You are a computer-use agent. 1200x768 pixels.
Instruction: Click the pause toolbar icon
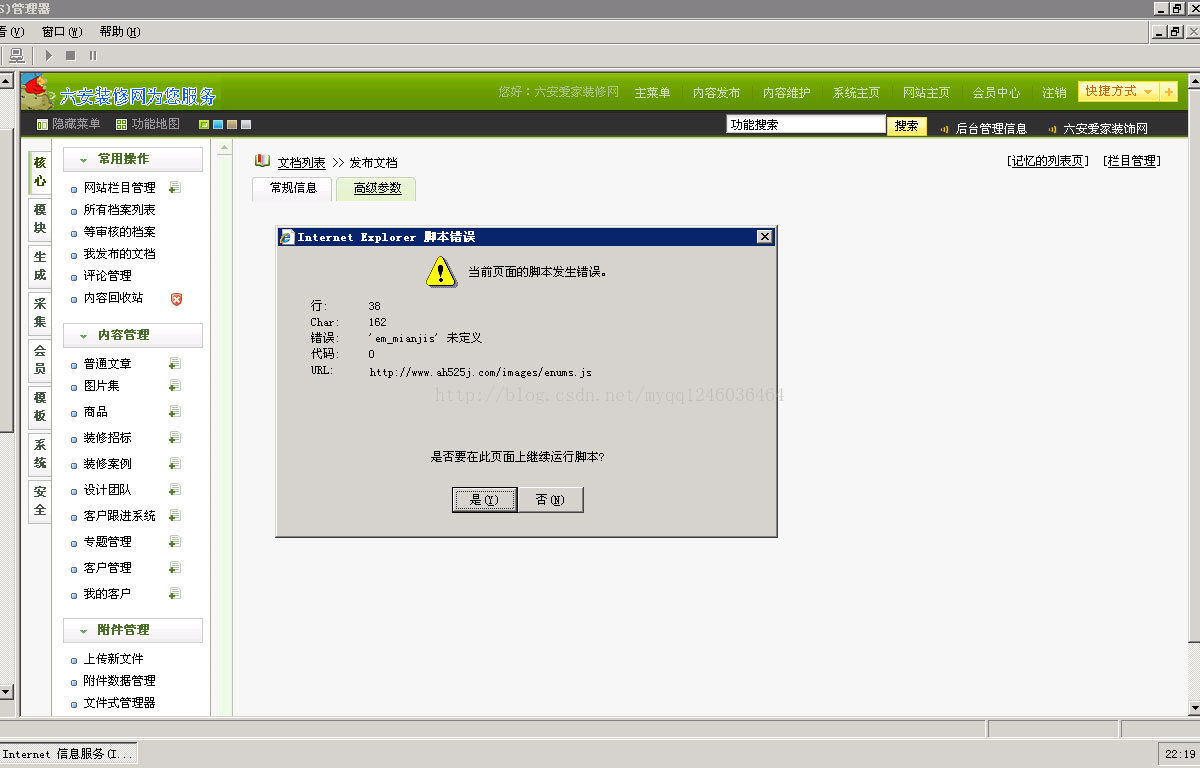pos(93,56)
